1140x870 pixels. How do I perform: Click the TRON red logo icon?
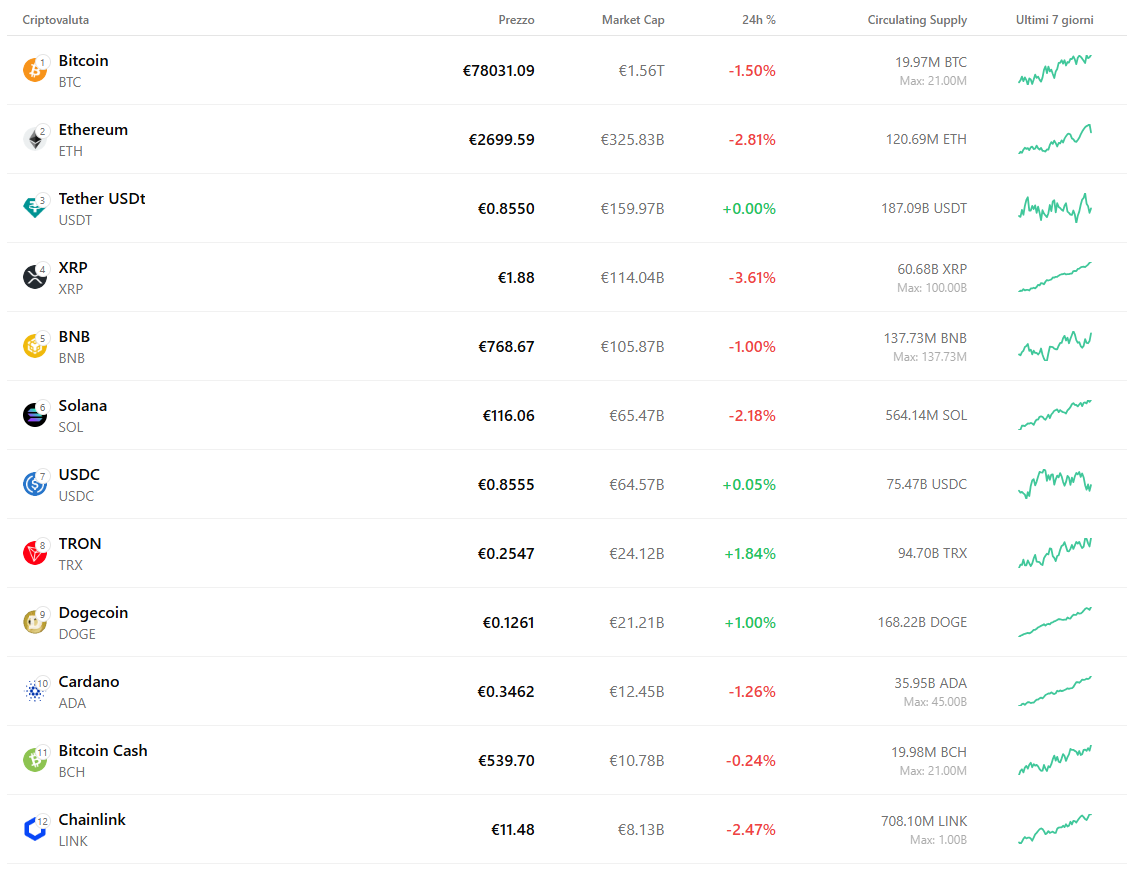34,553
